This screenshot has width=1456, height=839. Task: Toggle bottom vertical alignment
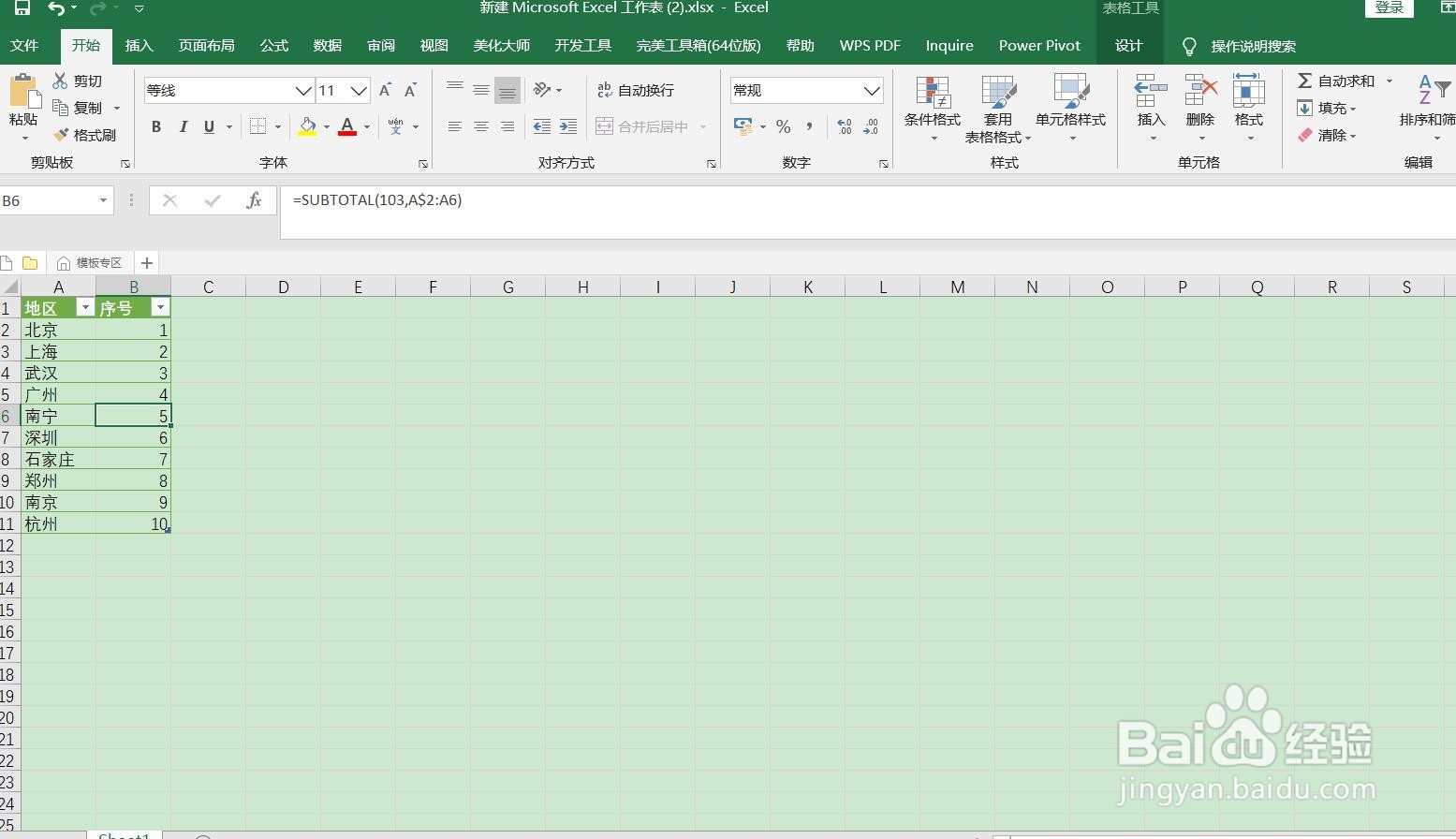[507, 90]
